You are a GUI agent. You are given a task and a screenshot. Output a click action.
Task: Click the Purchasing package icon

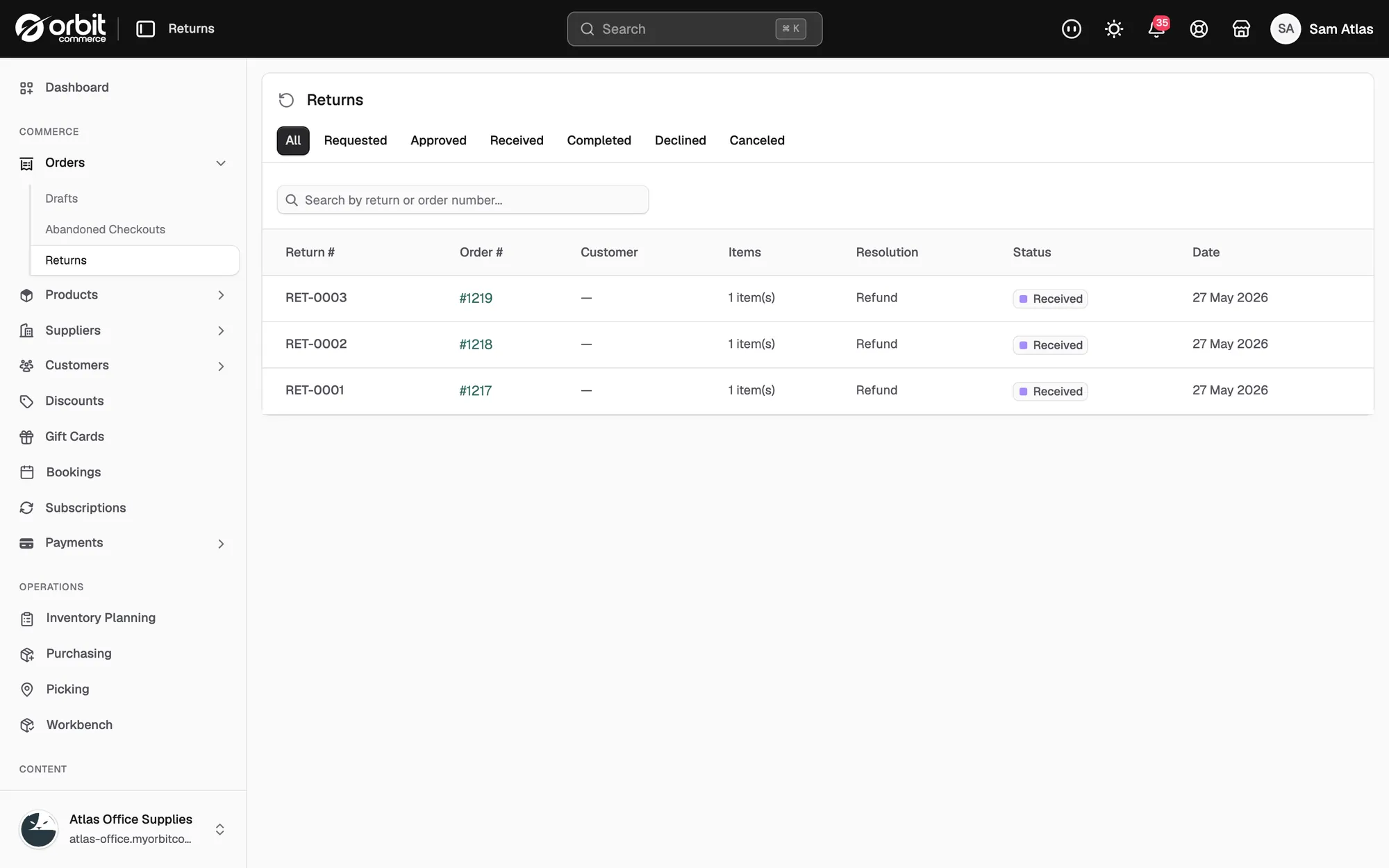click(27, 654)
